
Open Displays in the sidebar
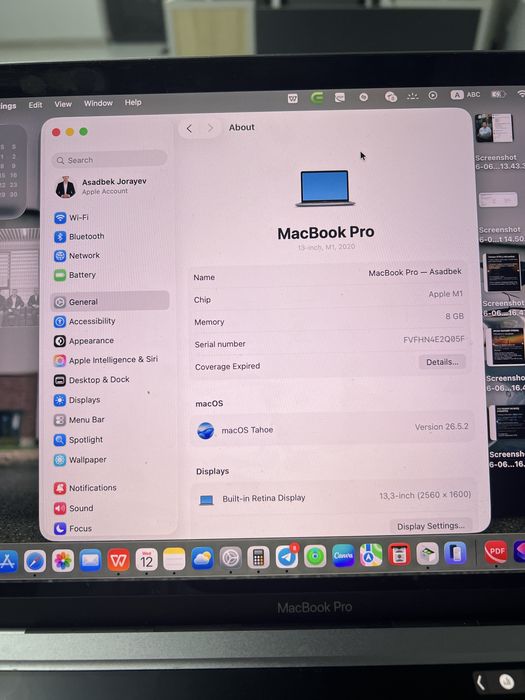pos(77,400)
